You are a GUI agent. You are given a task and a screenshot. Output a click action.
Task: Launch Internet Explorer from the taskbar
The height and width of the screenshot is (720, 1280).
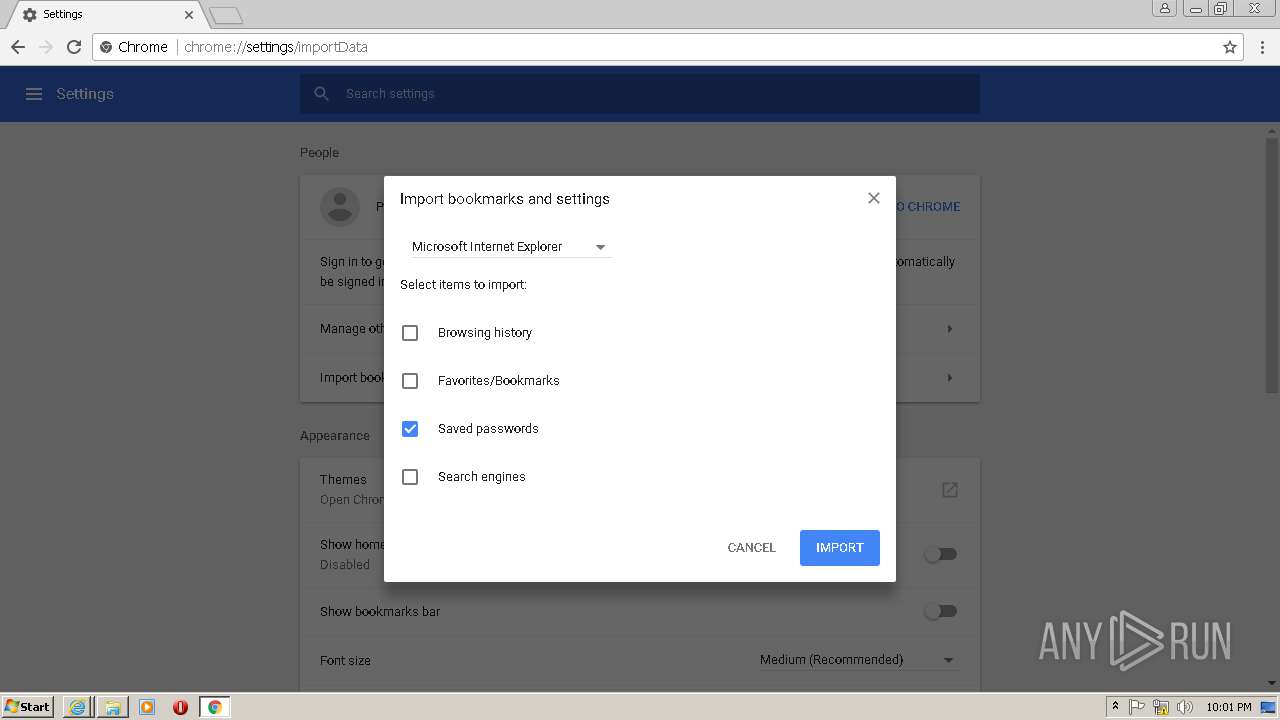pyautogui.click(x=77, y=707)
